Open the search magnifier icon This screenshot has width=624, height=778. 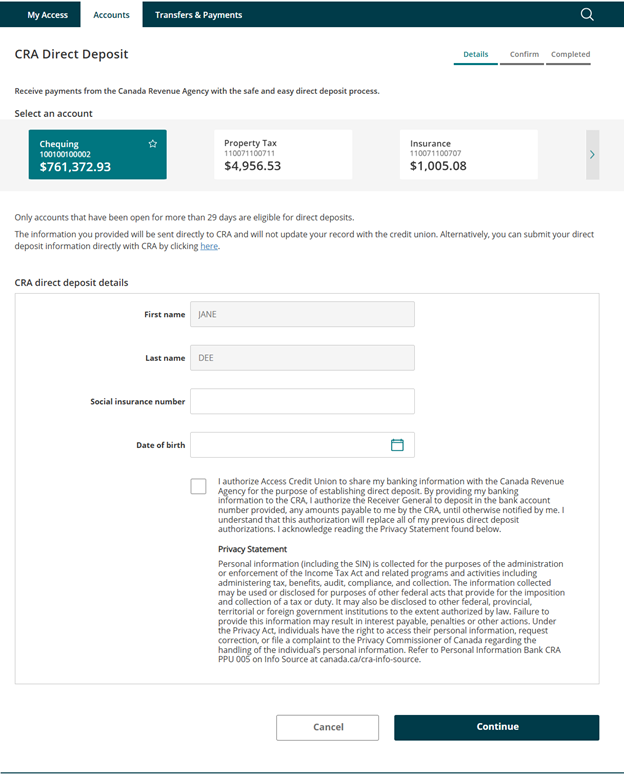point(587,15)
